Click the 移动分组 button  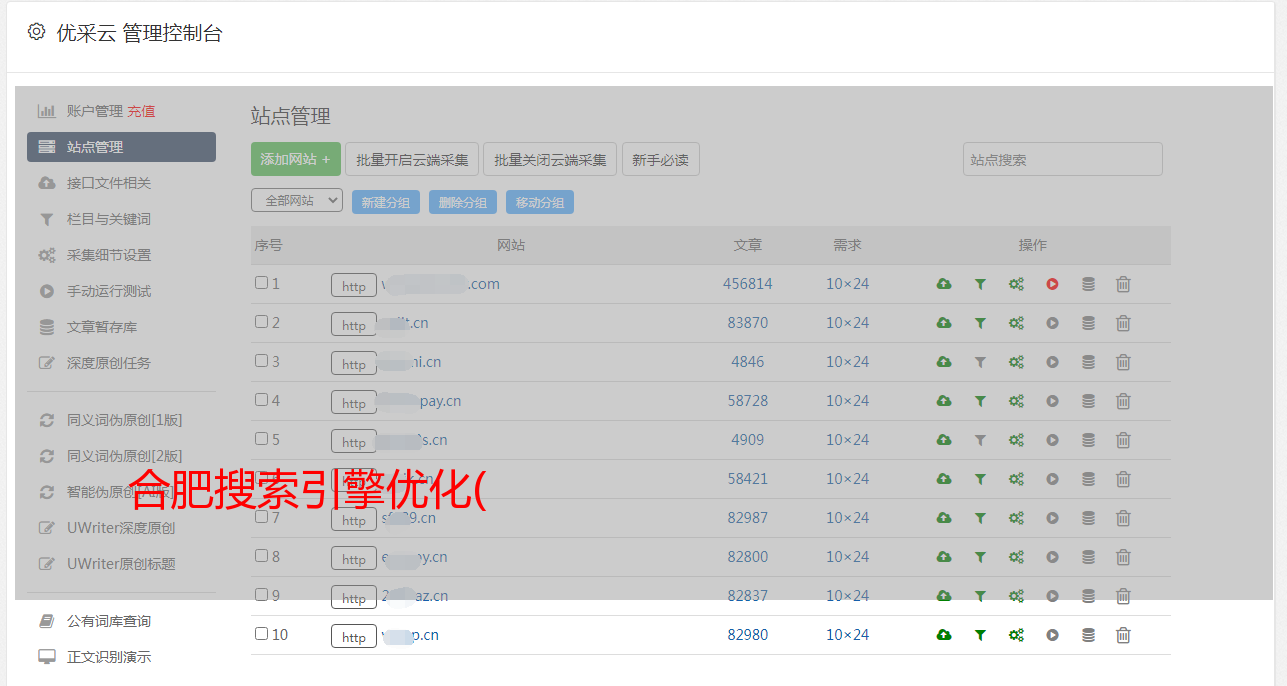click(x=540, y=202)
